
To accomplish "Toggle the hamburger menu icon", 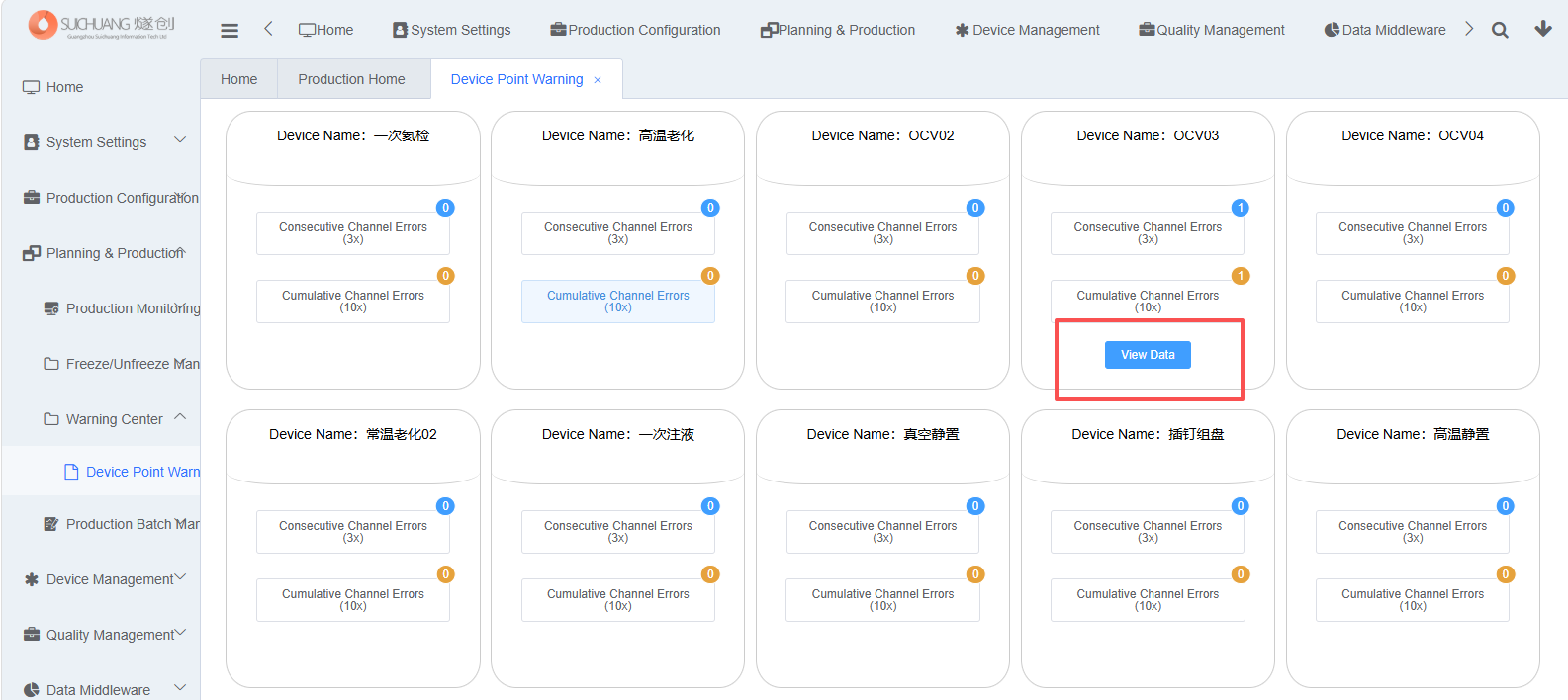I will tap(230, 31).
